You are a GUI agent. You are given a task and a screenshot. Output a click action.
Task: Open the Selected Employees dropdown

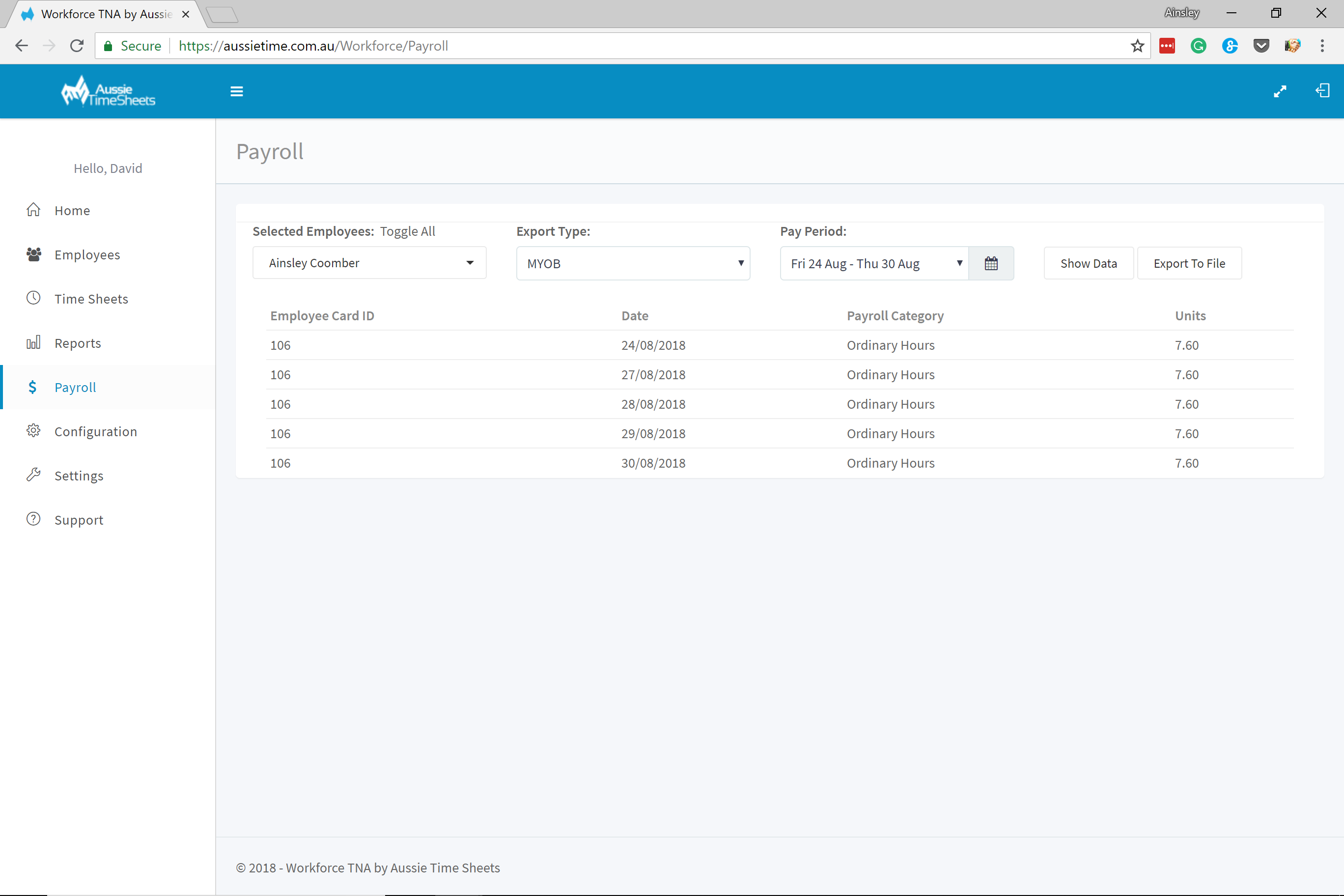click(x=370, y=263)
